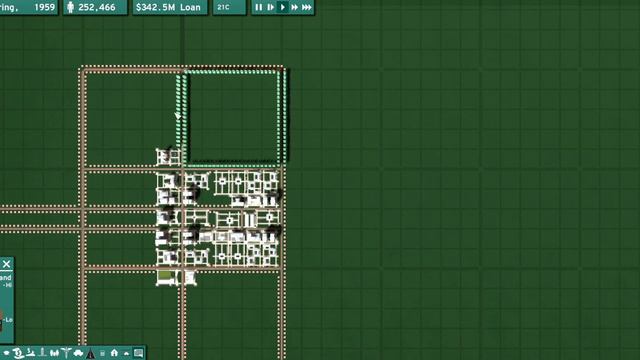Open the $342.5M Loan finance panel
Viewport: 640px width, 360px height.
[170, 7]
